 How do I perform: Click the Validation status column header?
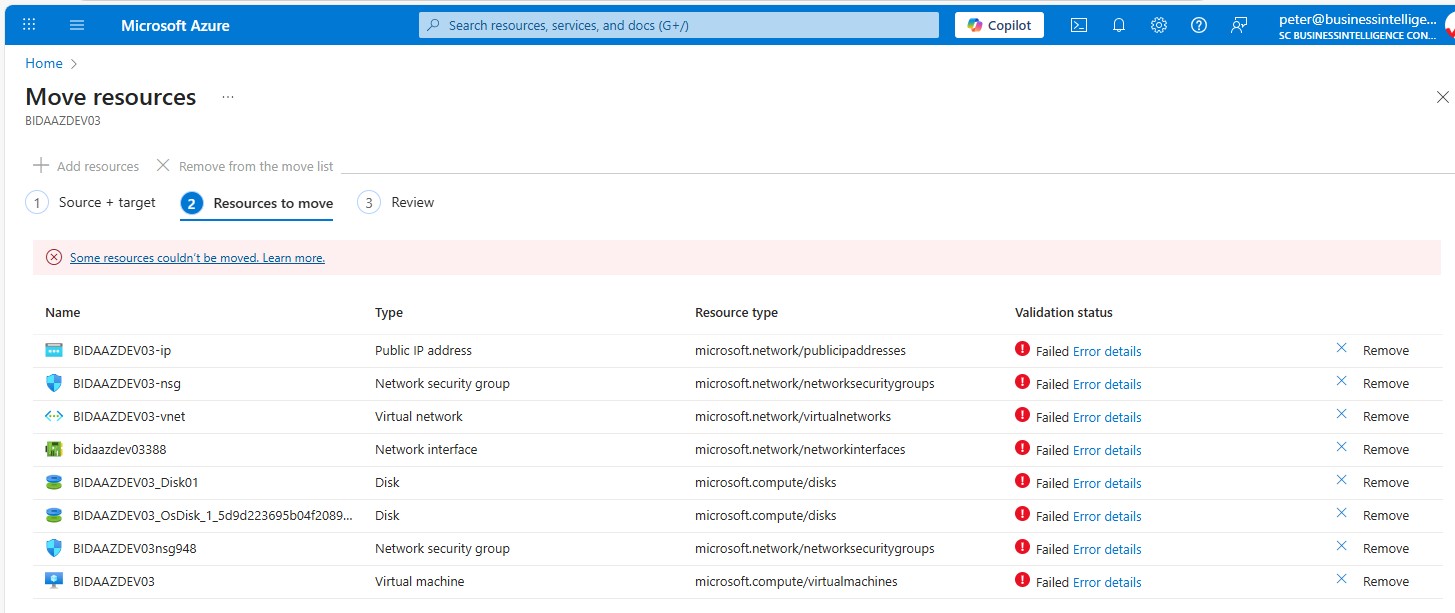1064,312
